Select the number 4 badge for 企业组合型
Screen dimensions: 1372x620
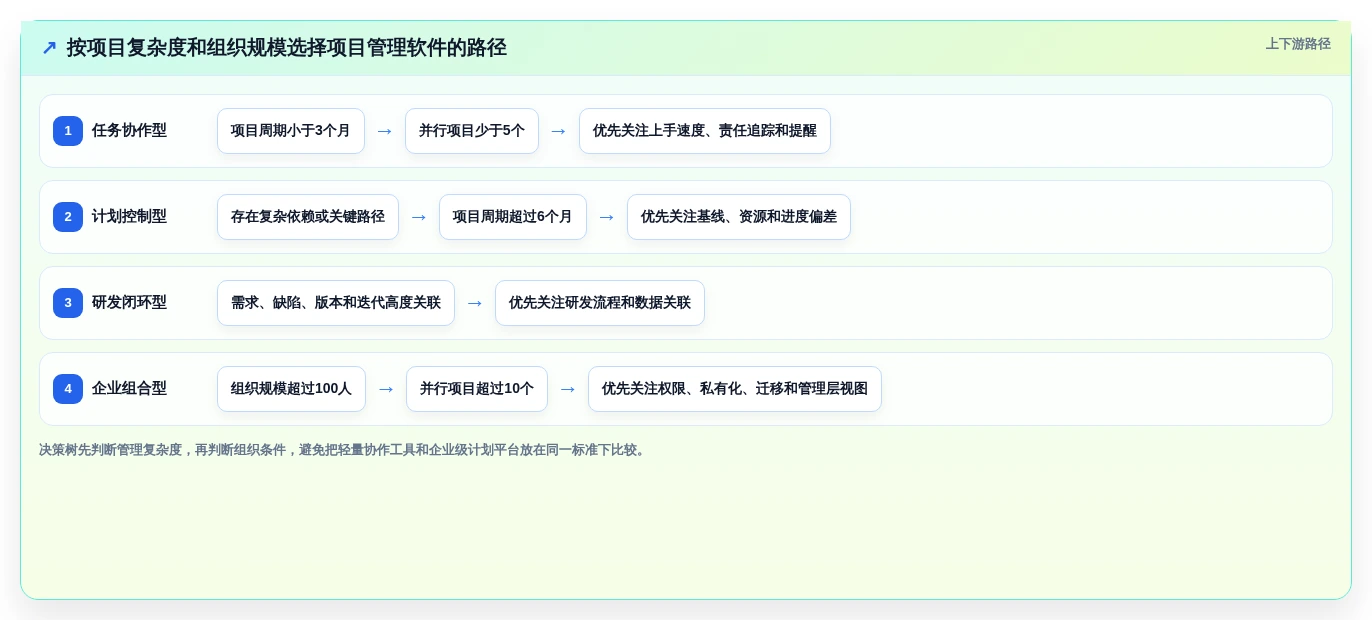point(68,389)
